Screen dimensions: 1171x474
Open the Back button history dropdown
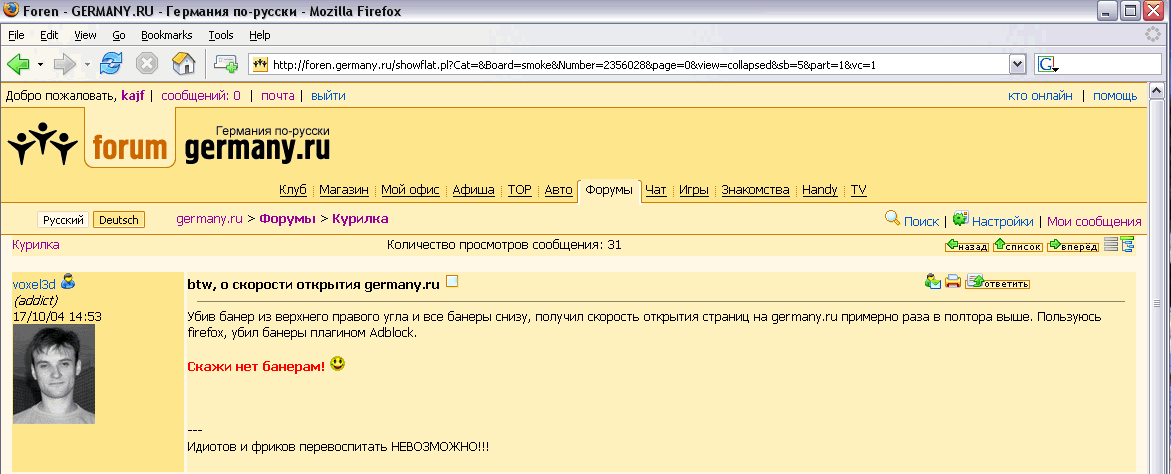(x=40, y=64)
